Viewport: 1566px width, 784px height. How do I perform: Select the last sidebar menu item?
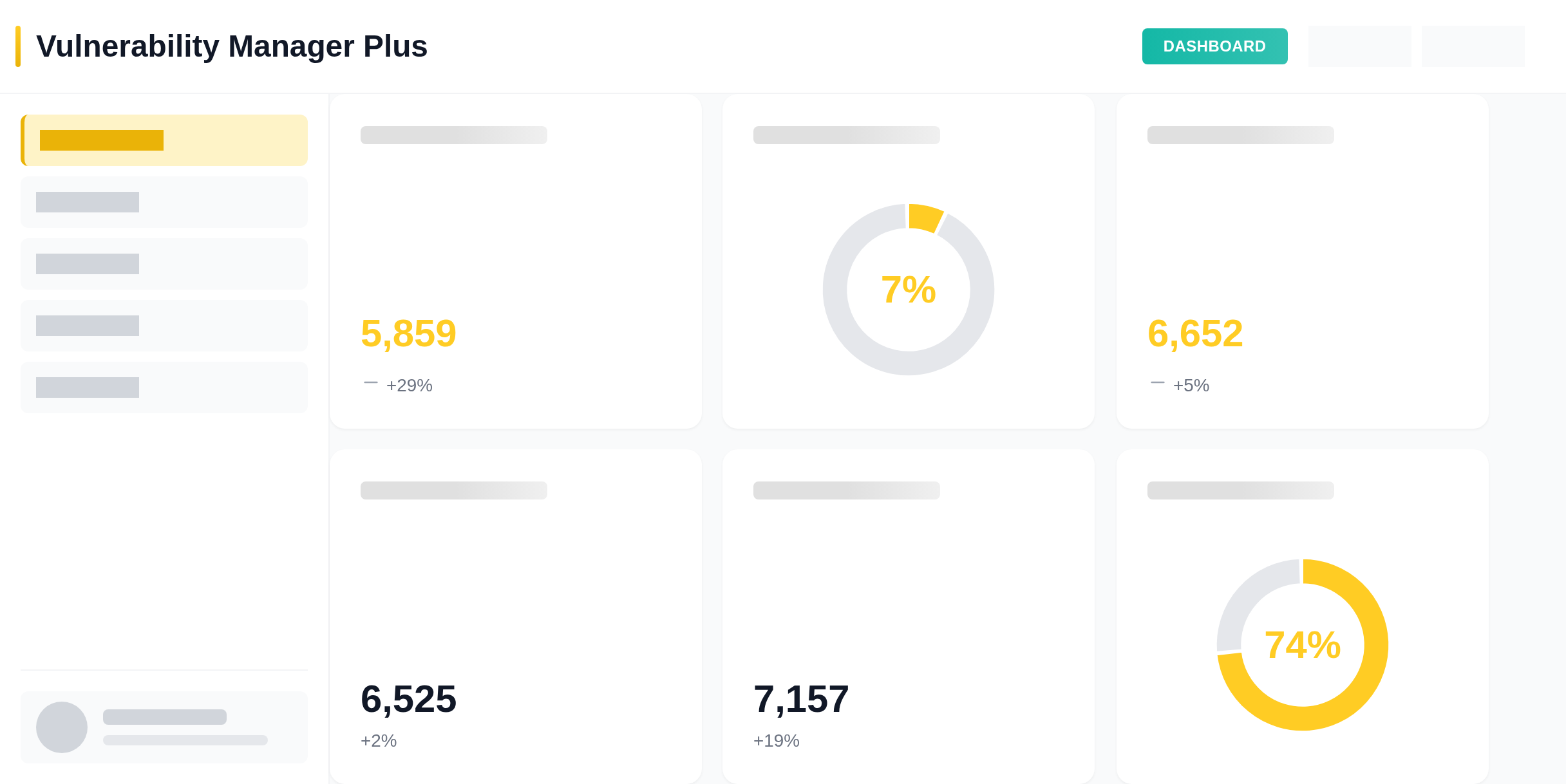(x=164, y=387)
